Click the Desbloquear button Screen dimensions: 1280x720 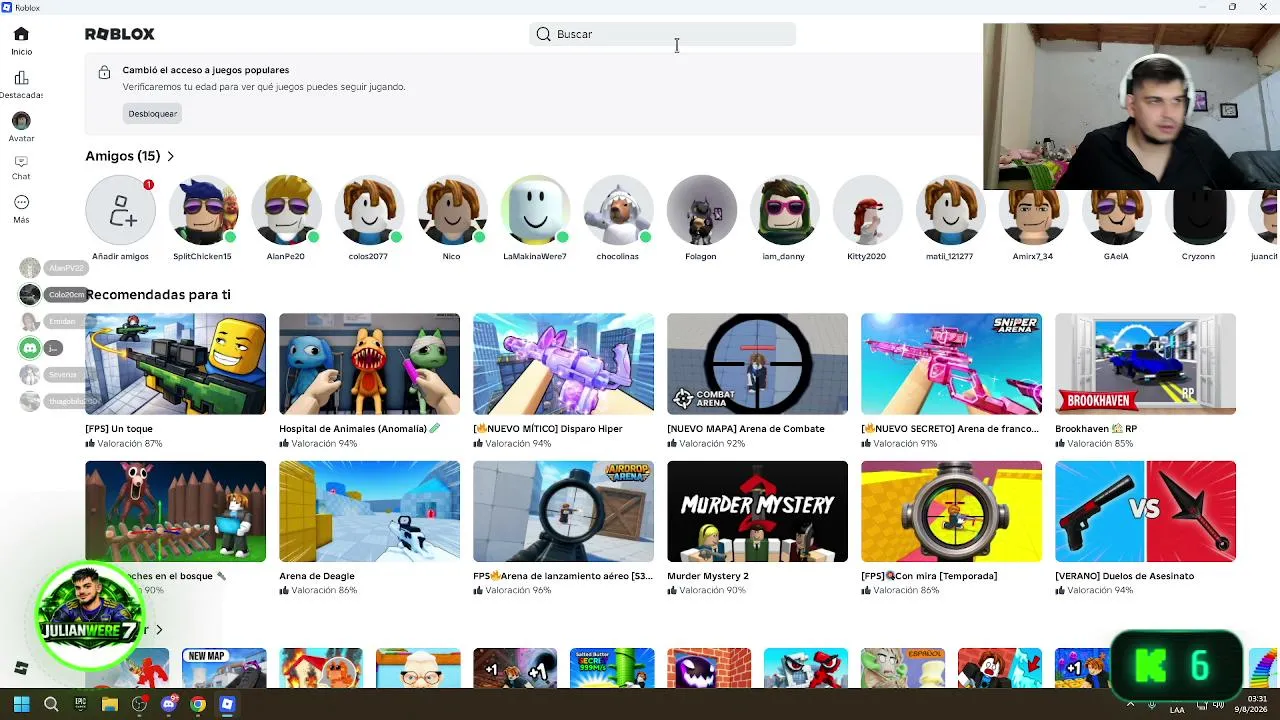(x=153, y=114)
